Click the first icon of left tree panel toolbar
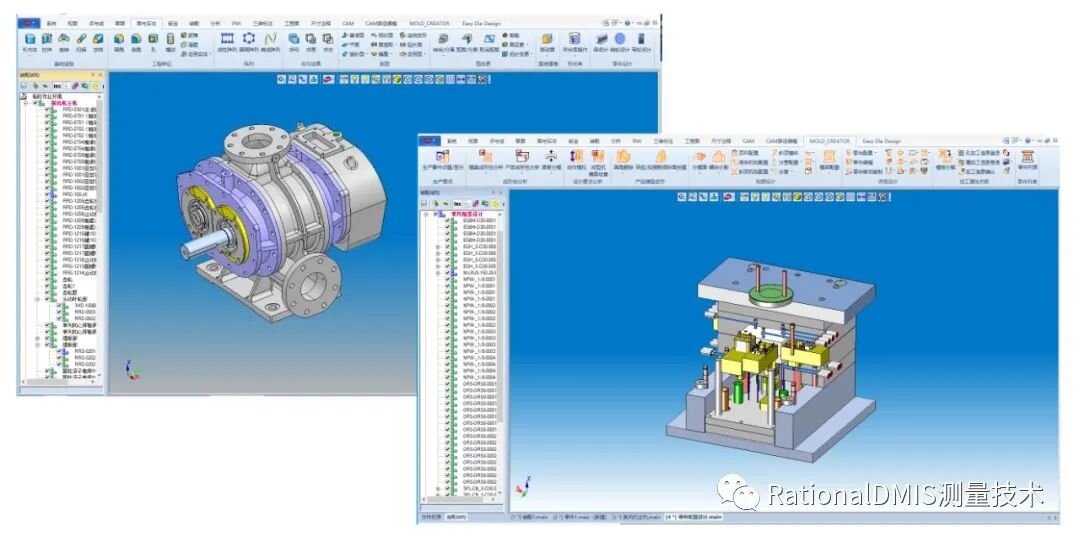Viewport: 1080px width, 543px height. (24, 86)
